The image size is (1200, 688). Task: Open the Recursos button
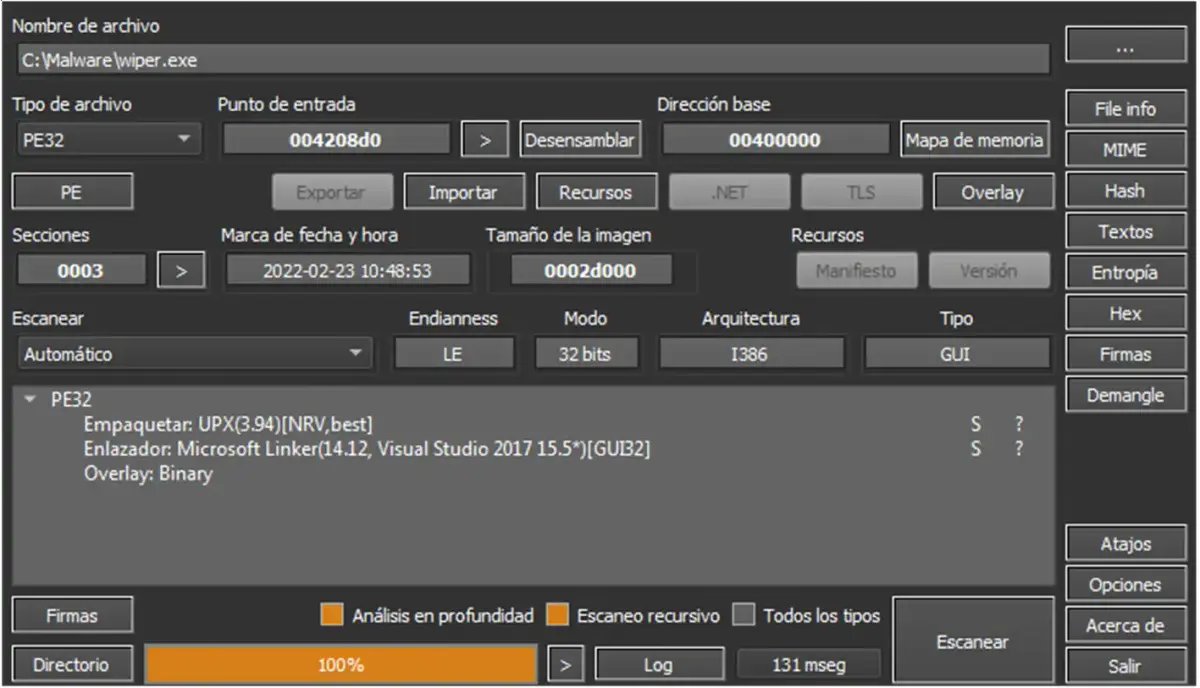pos(595,192)
